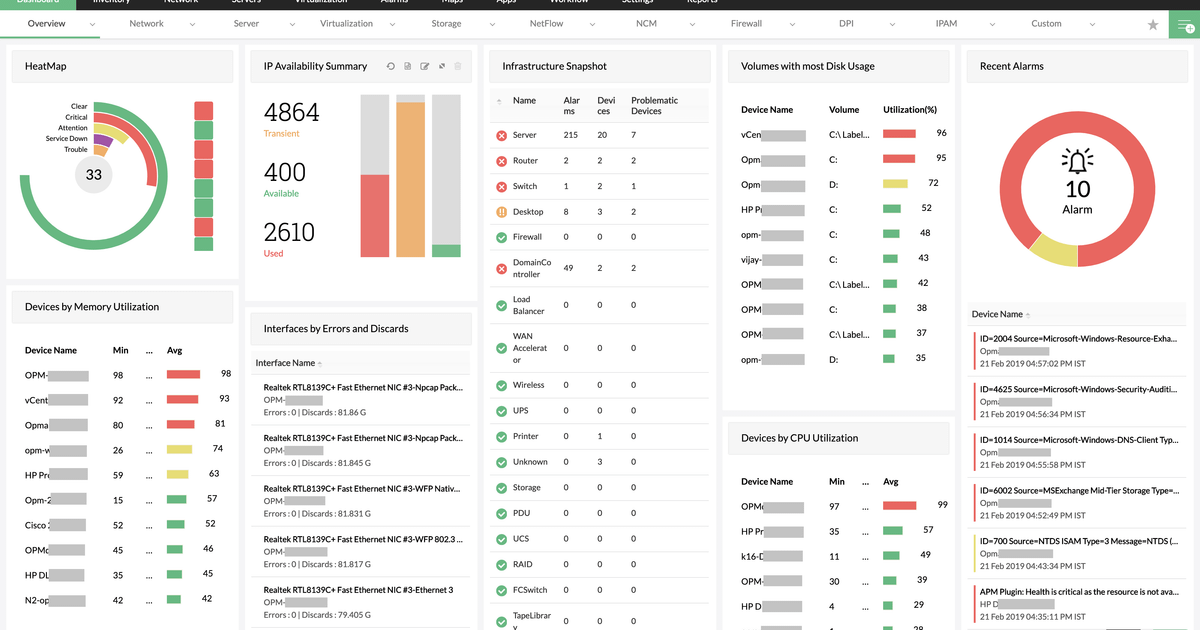The width and height of the screenshot is (1200, 630).
Task: Select the Overview tab
Action: [x=47, y=23]
